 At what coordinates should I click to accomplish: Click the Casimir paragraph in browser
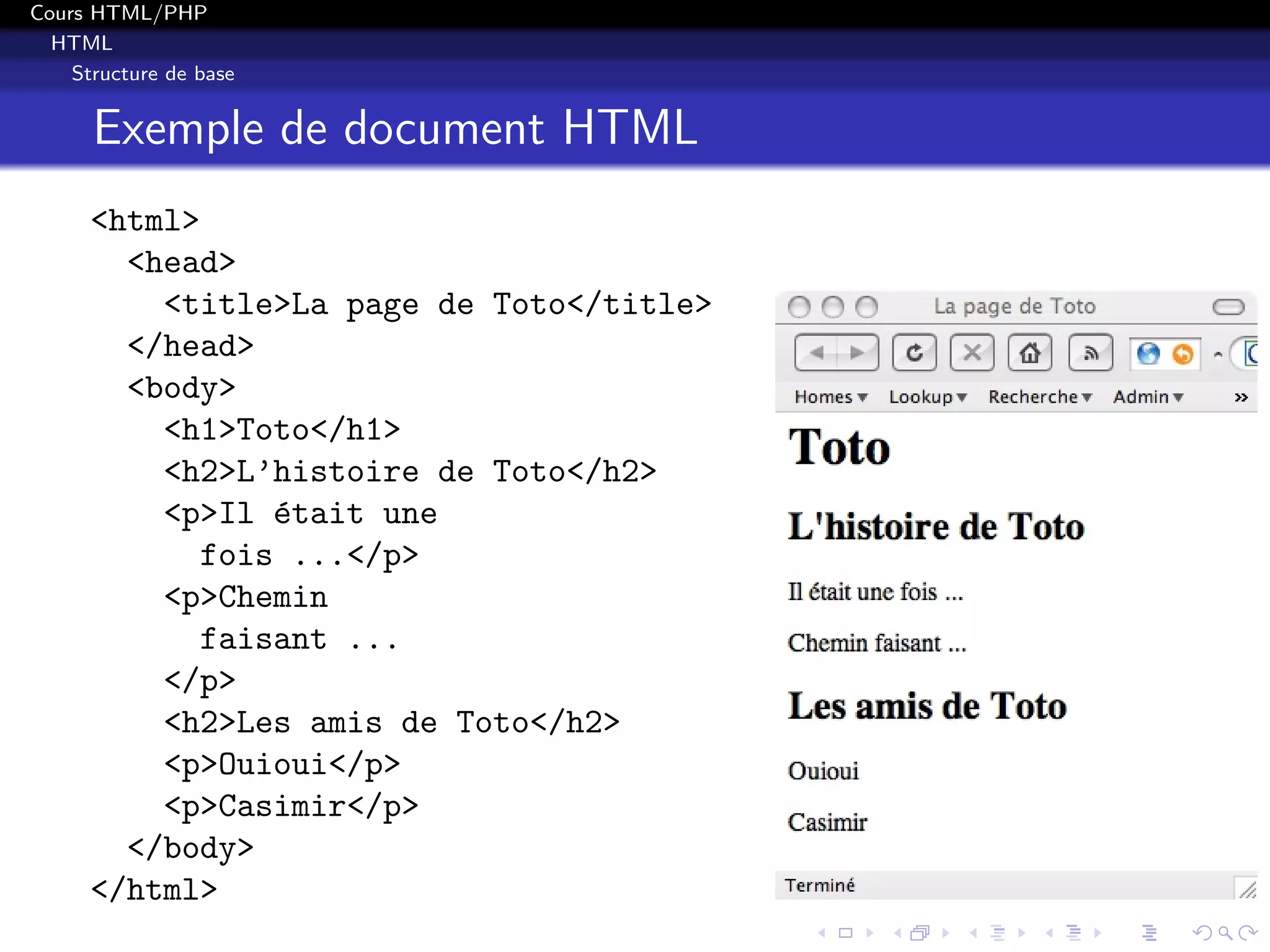[827, 822]
